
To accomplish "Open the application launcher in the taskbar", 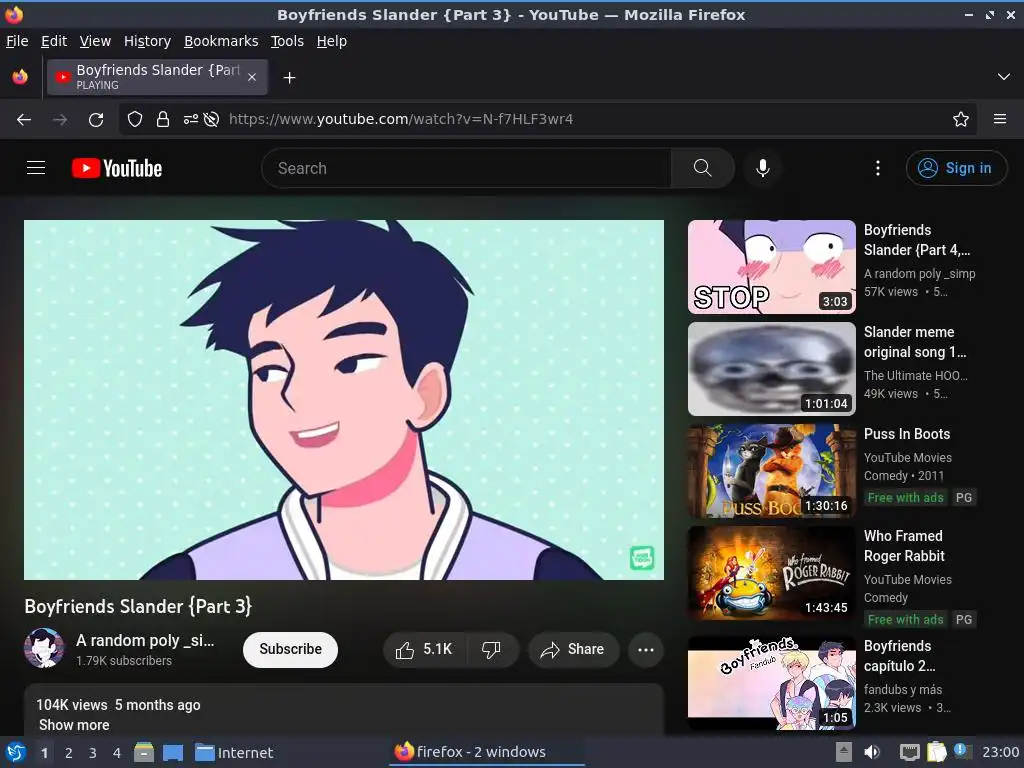I will pos(16,752).
